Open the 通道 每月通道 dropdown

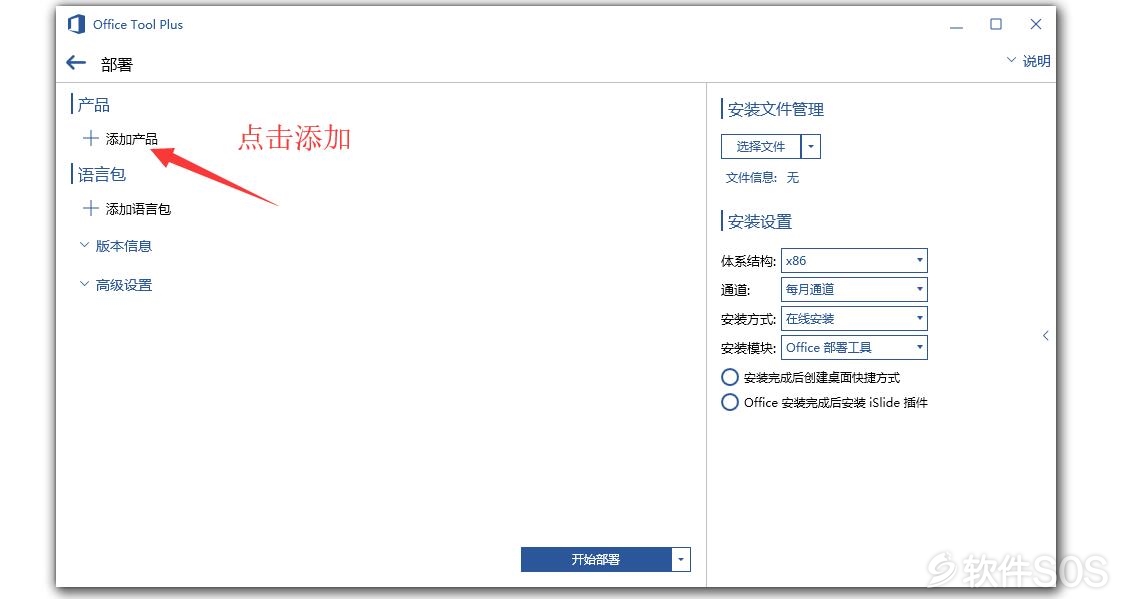point(854,289)
